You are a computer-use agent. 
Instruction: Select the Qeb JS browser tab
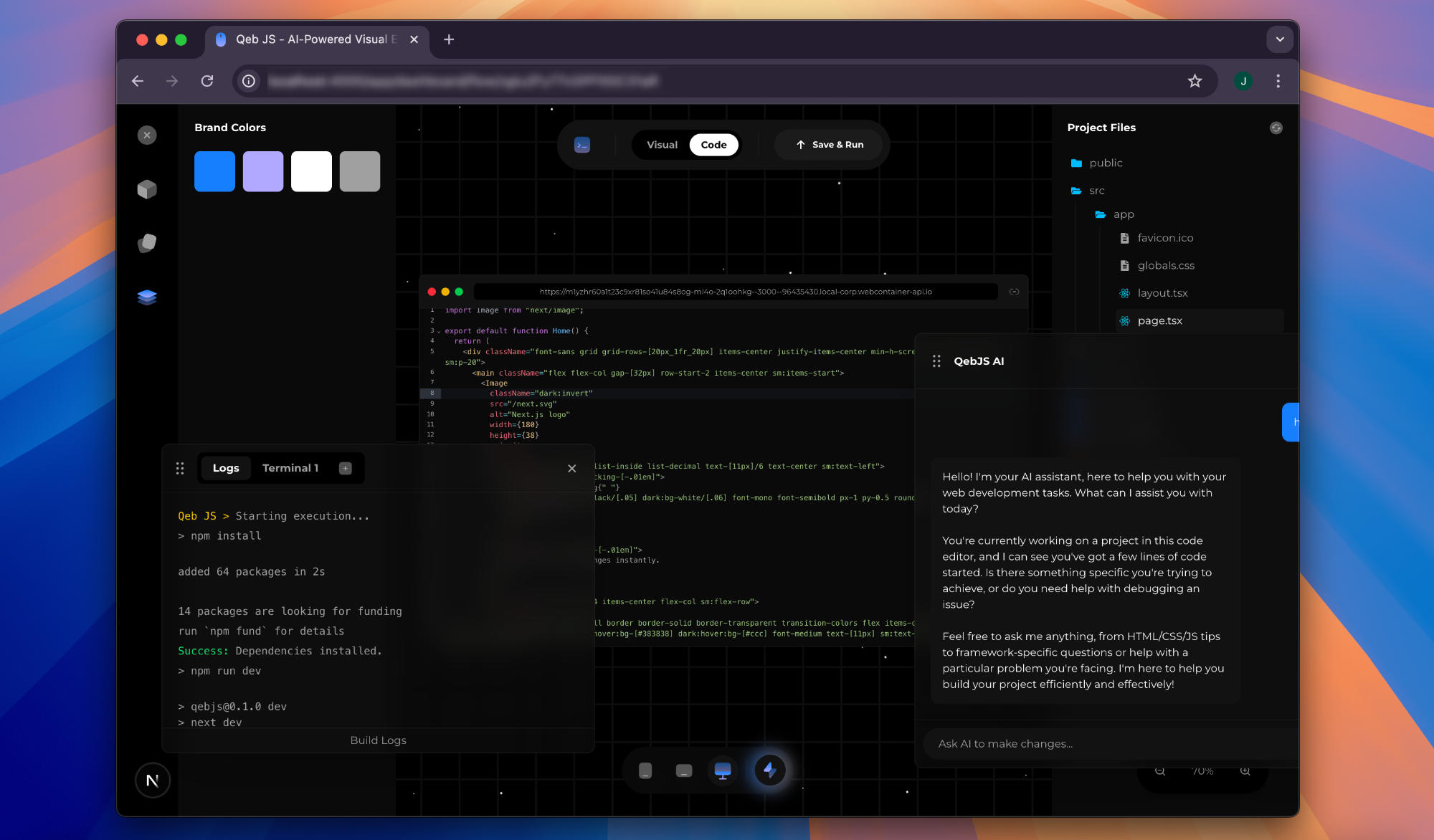(x=316, y=39)
